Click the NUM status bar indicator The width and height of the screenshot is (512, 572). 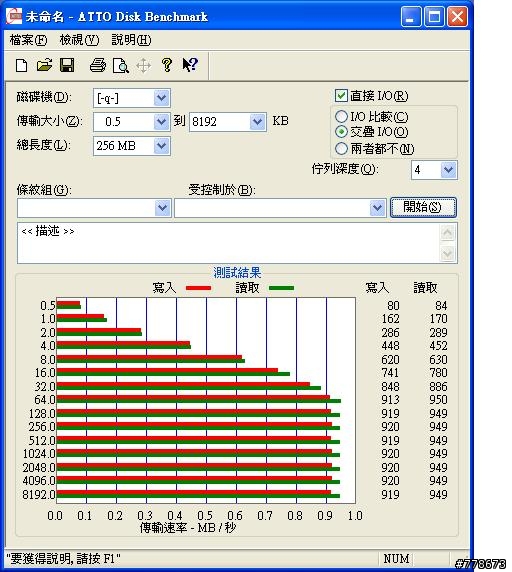pyautogui.click(x=396, y=559)
